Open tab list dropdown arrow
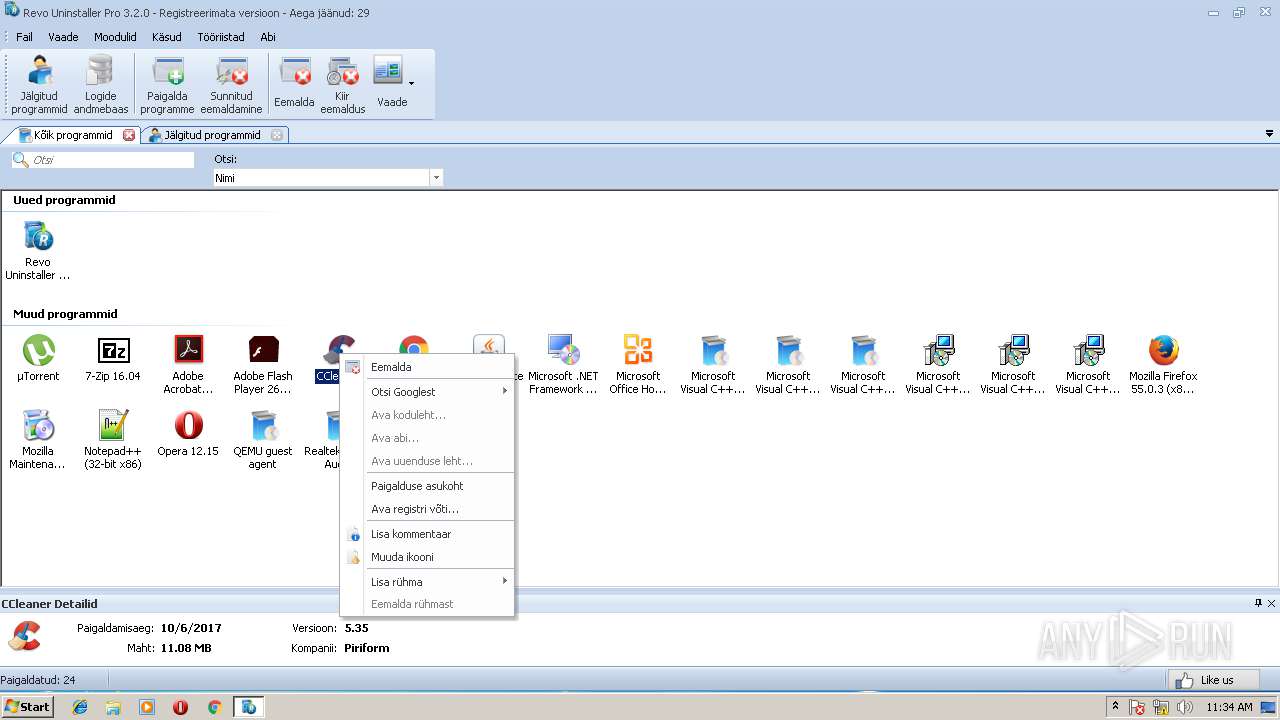 [1270, 134]
